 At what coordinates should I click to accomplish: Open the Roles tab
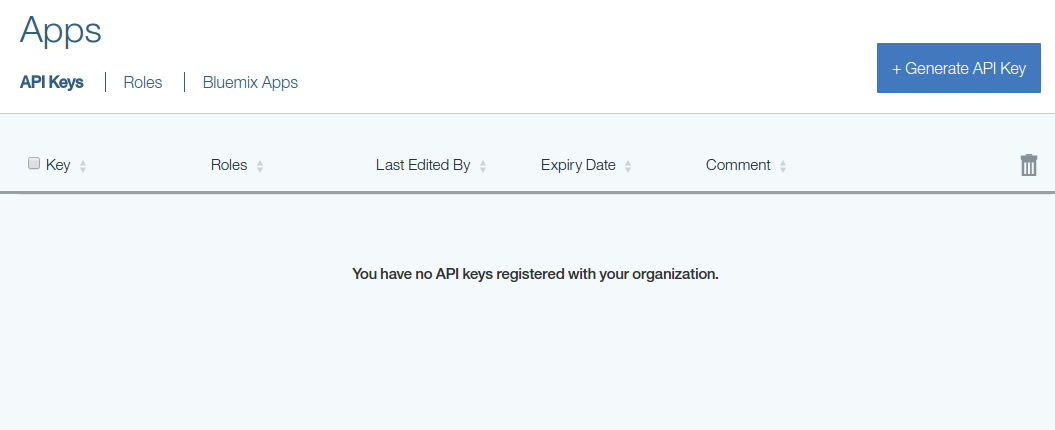[x=143, y=82]
